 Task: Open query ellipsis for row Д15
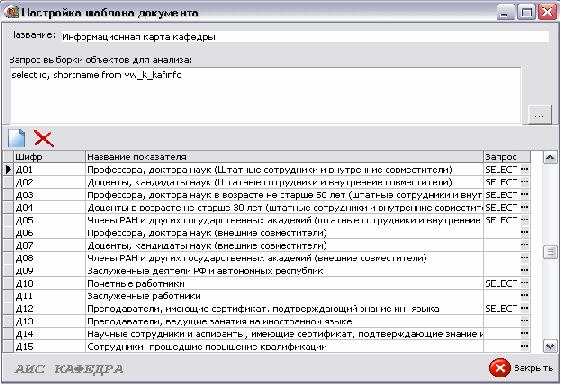pos(525,346)
